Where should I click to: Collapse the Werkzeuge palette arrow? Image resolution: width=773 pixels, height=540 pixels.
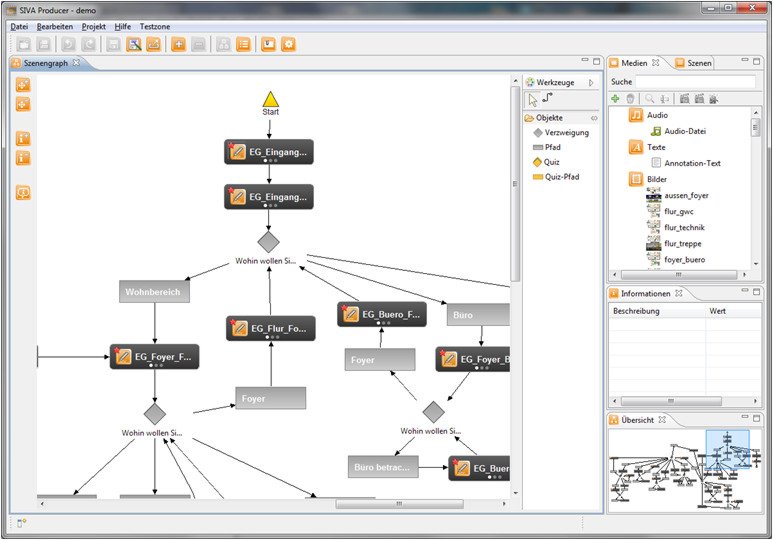point(591,83)
